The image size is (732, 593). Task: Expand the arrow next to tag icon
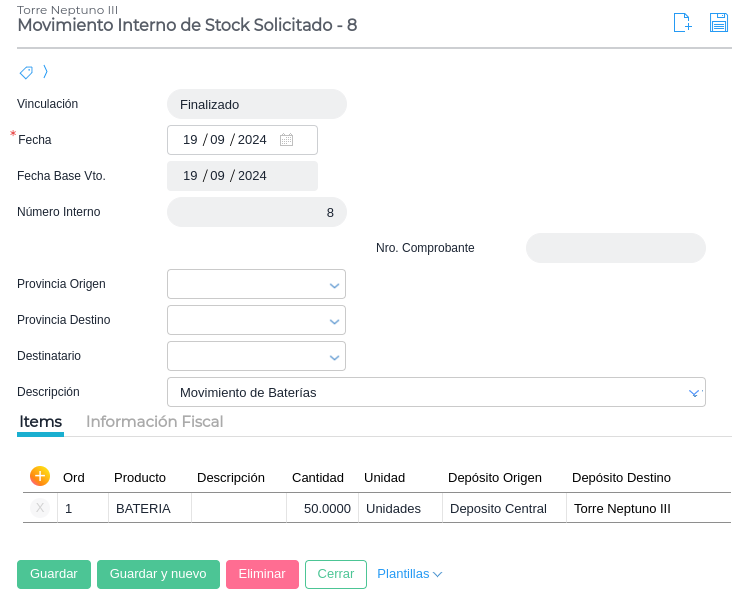pos(45,72)
